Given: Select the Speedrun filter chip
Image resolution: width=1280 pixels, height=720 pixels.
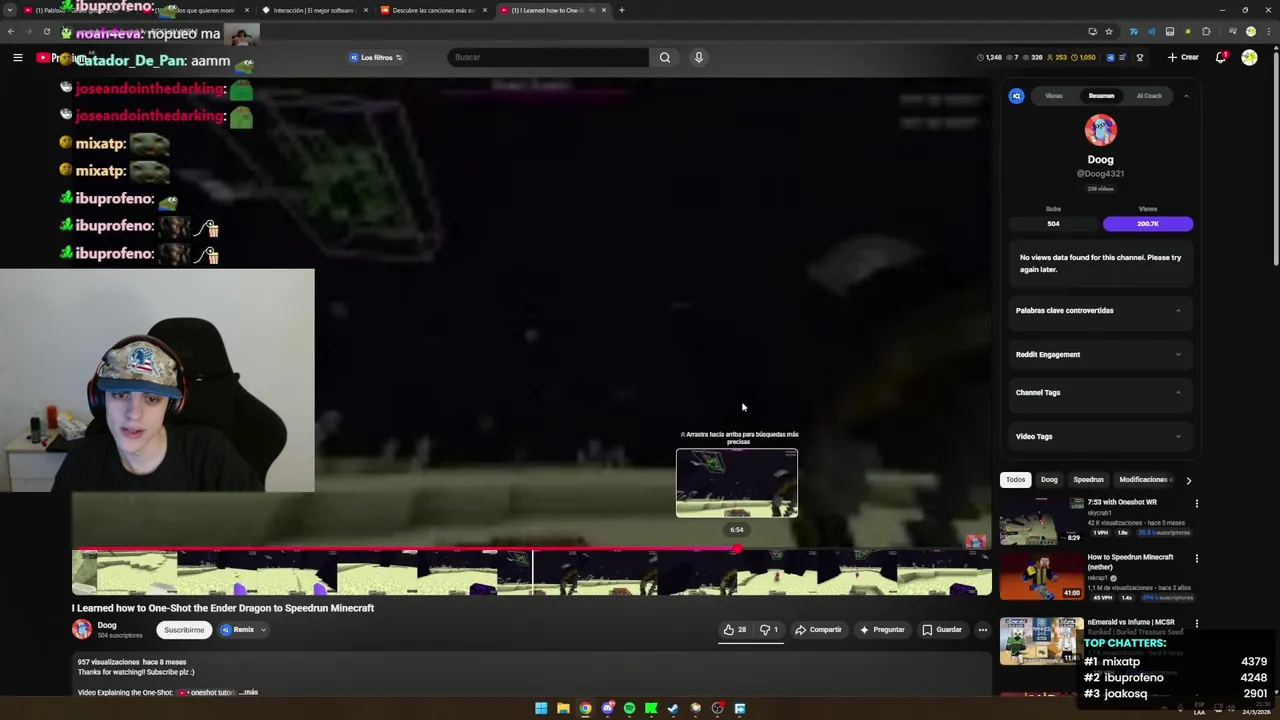Looking at the screenshot, I should coord(1088,480).
